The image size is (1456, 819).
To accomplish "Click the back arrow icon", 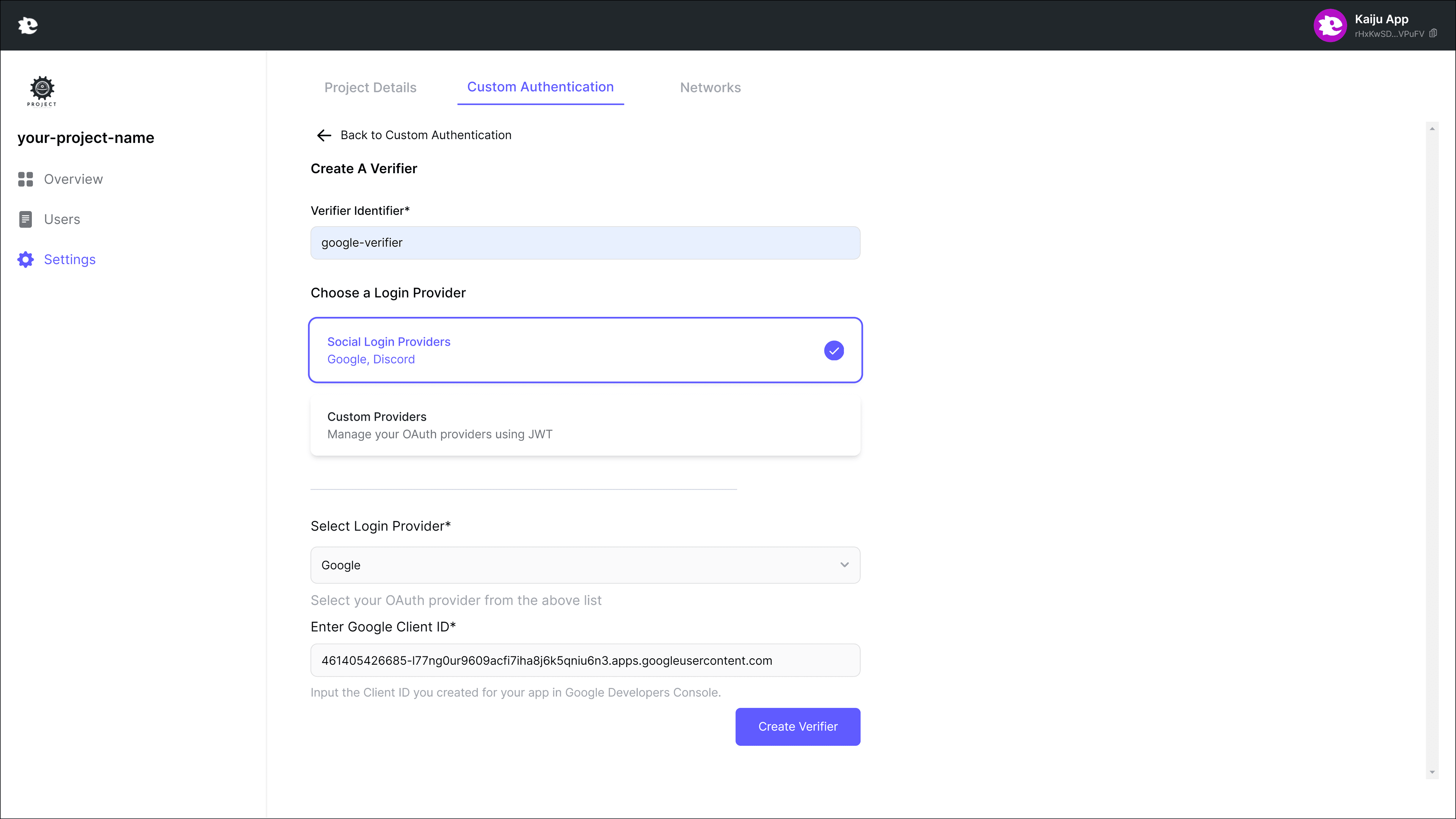I will [x=324, y=135].
